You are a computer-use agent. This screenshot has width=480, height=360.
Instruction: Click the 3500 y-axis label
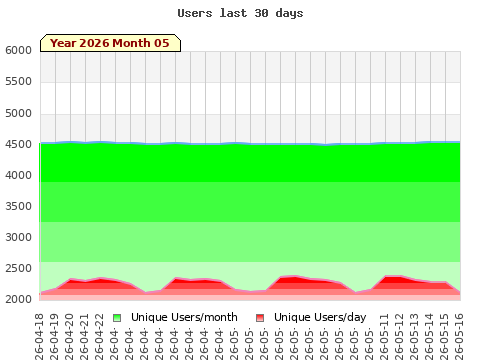[18, 206]
